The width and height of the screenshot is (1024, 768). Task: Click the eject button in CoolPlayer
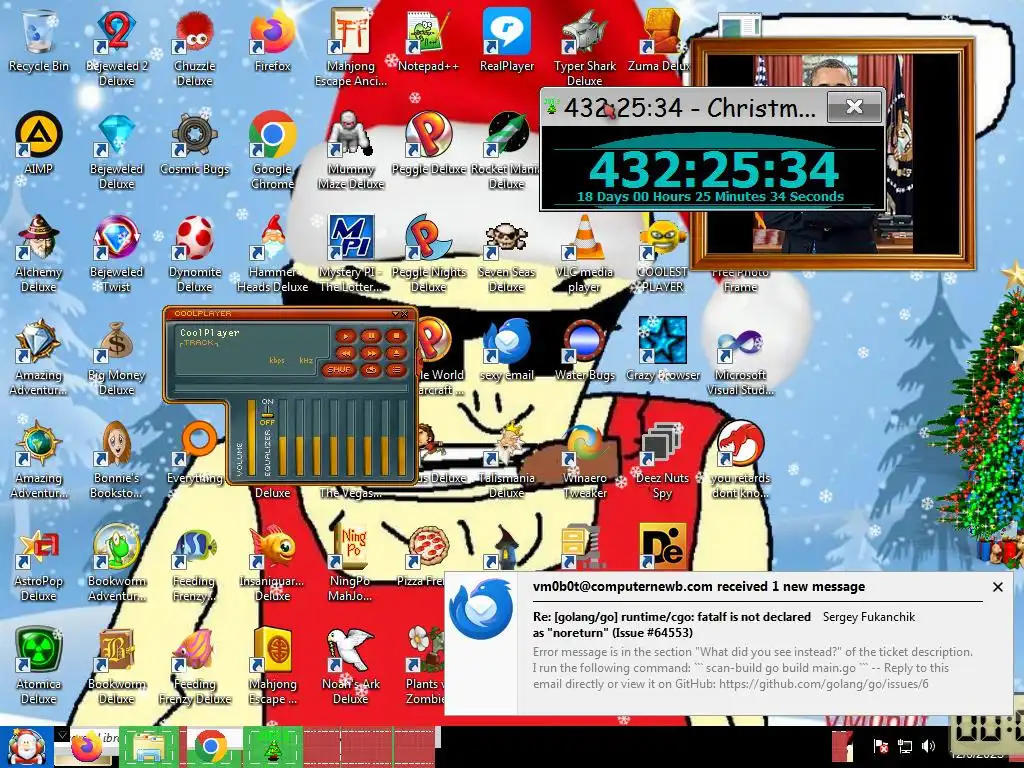click(395, 353)
